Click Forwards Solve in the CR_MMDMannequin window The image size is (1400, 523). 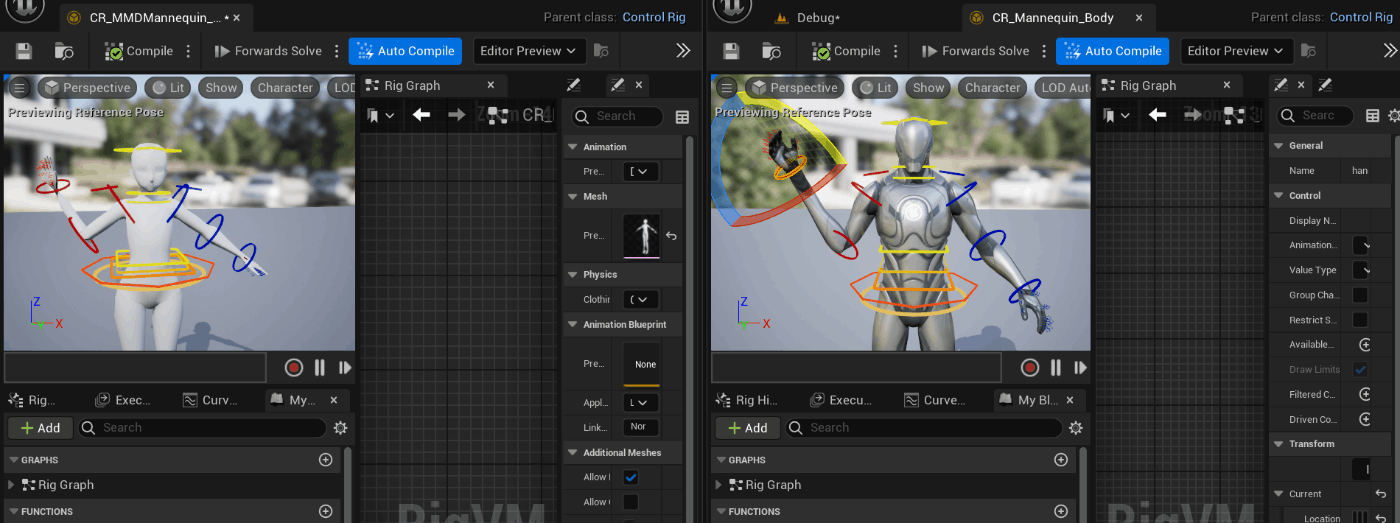(x=268, y=51)
